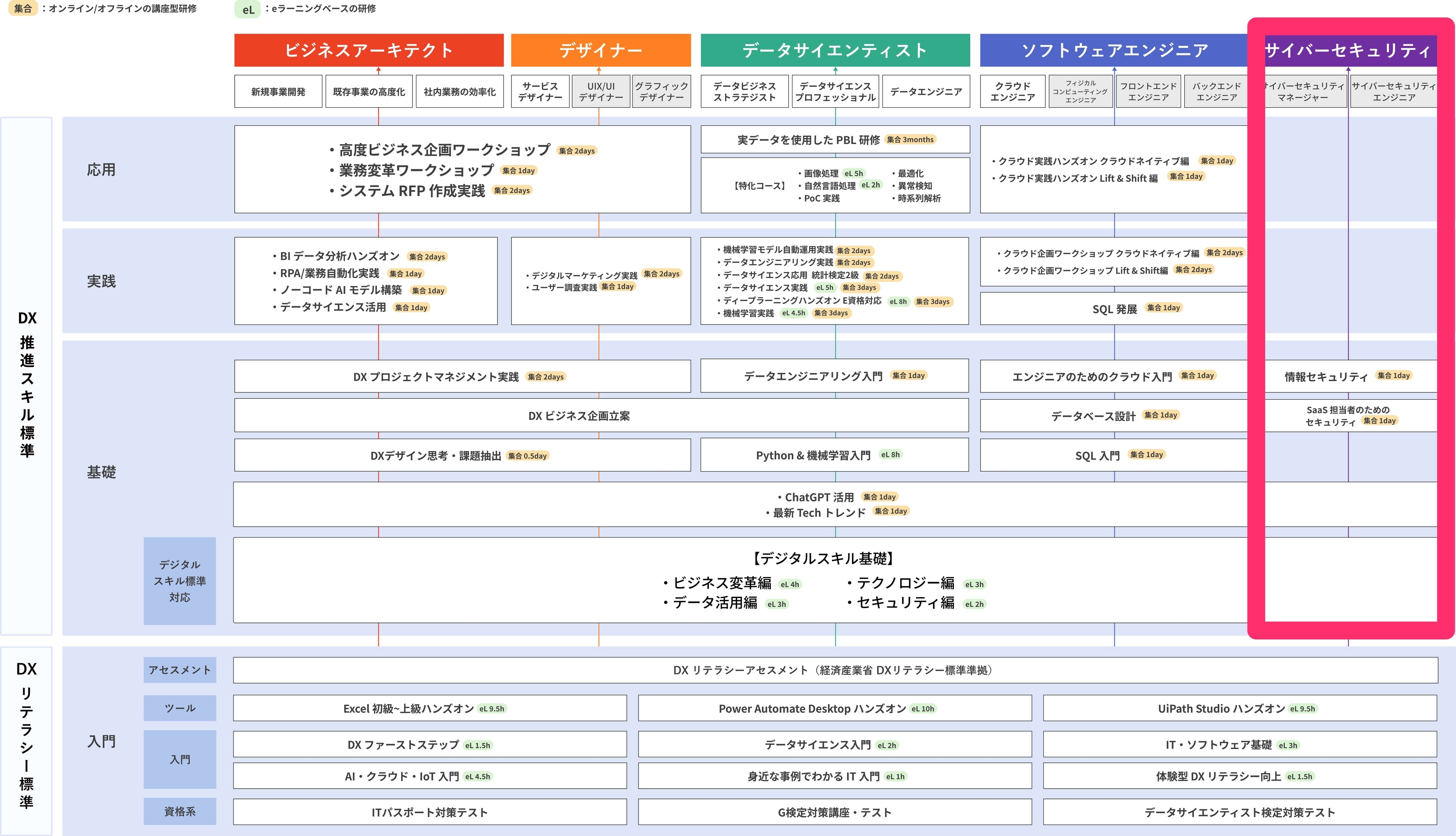1456x836 pixels.
Task: Click the デザイナー orange header
Action: [x=601, y=50]
